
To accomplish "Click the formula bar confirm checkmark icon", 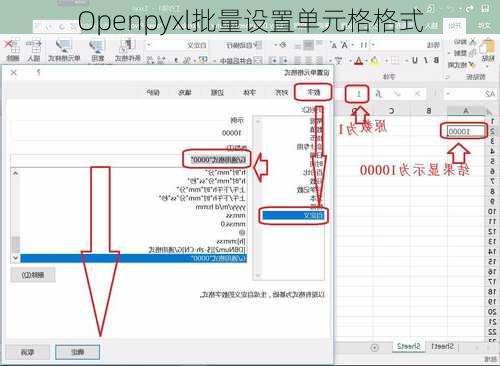I will click(x=397, y=94).
